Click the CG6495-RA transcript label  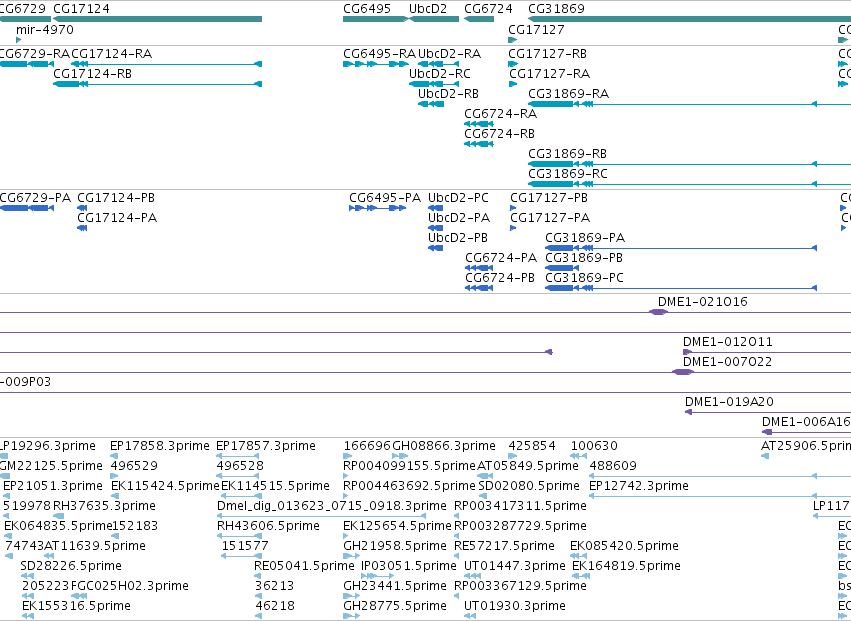[379, 54]
